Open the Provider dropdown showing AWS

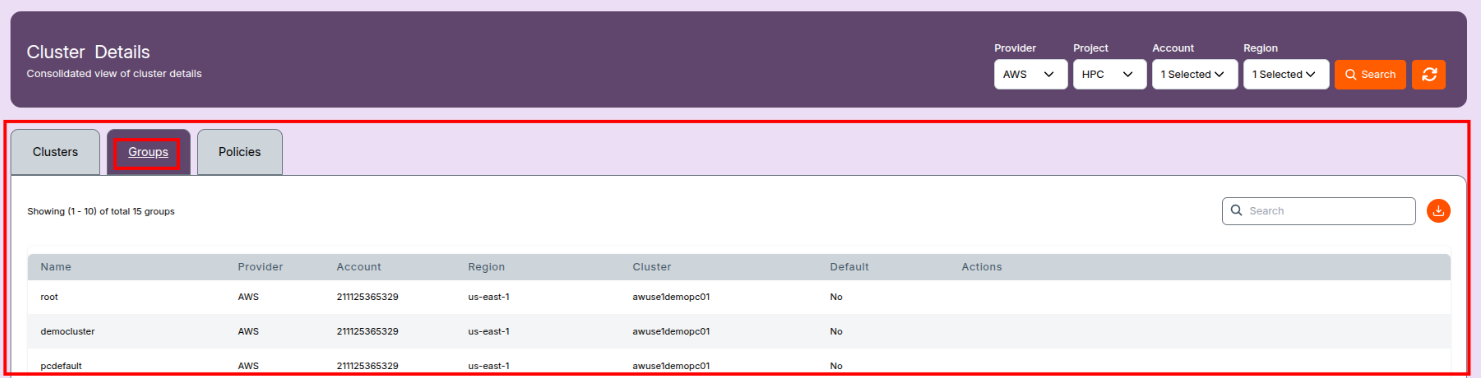click(x=1030, y=75)
